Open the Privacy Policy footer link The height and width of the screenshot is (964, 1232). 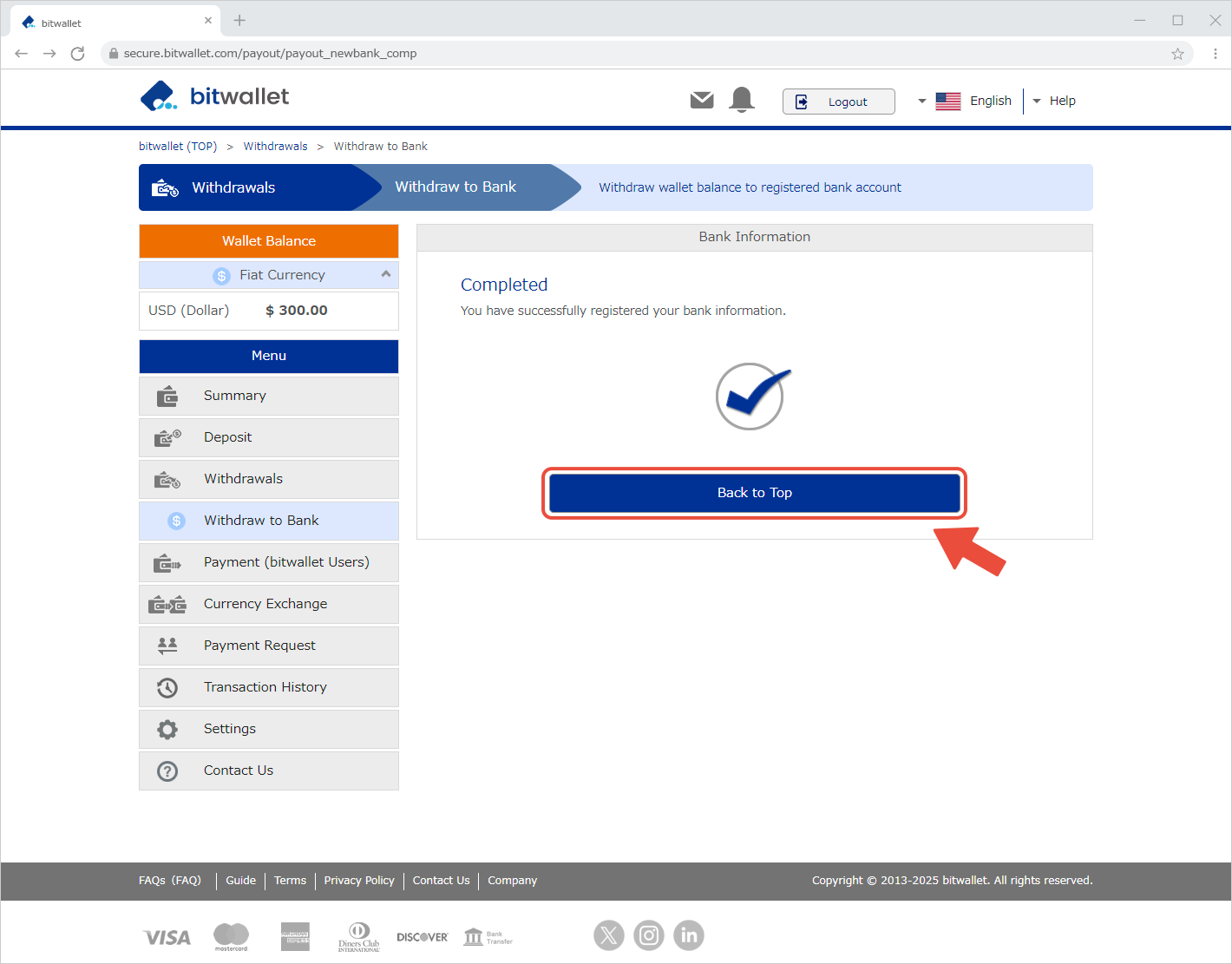(359, 881)
